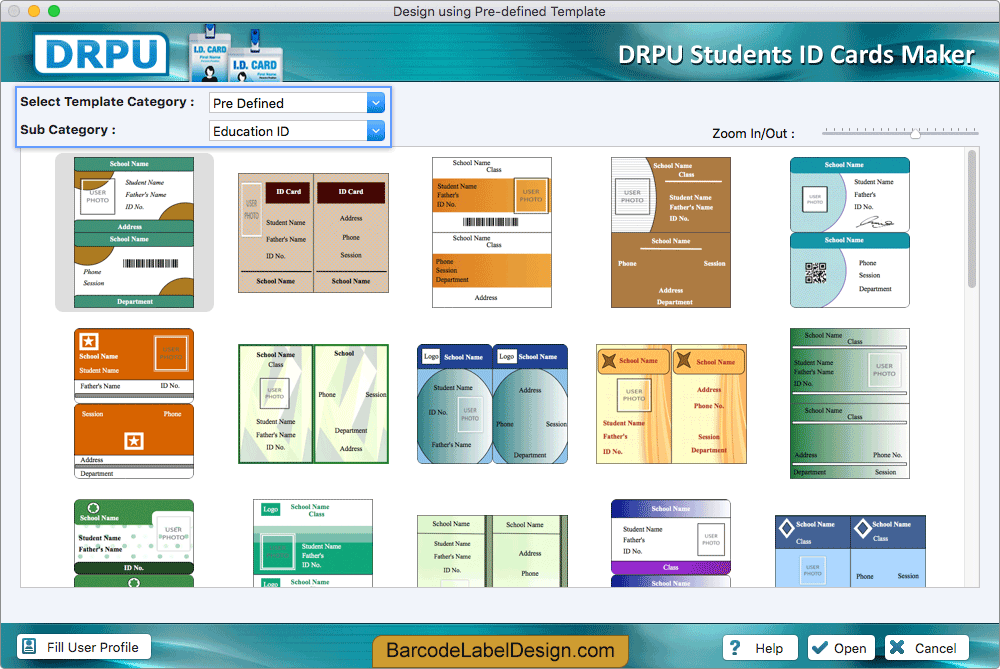Click the I.D. Card badge icon in header
The width and height of the screenshot is (1000, 669).
pos(235,55)
